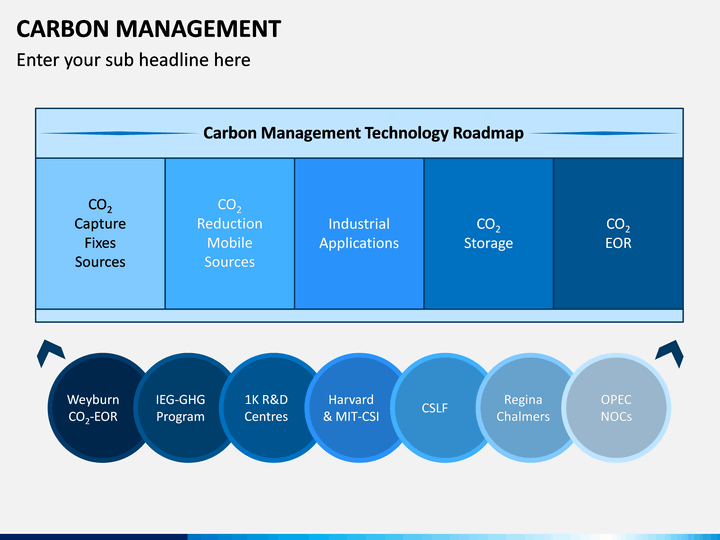Click the 'Industrial Applications' box
The width and height of the screenshot is (720, 540).
click(x=359, y=233)
